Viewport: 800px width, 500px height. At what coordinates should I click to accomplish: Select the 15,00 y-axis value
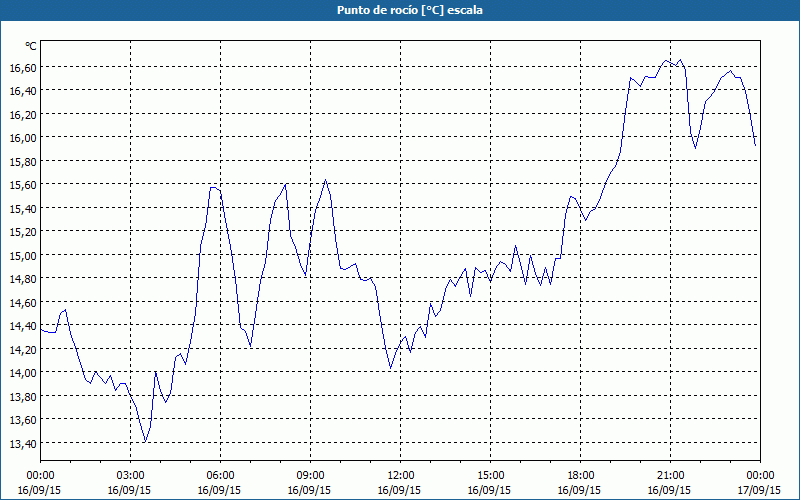[23, 256]
